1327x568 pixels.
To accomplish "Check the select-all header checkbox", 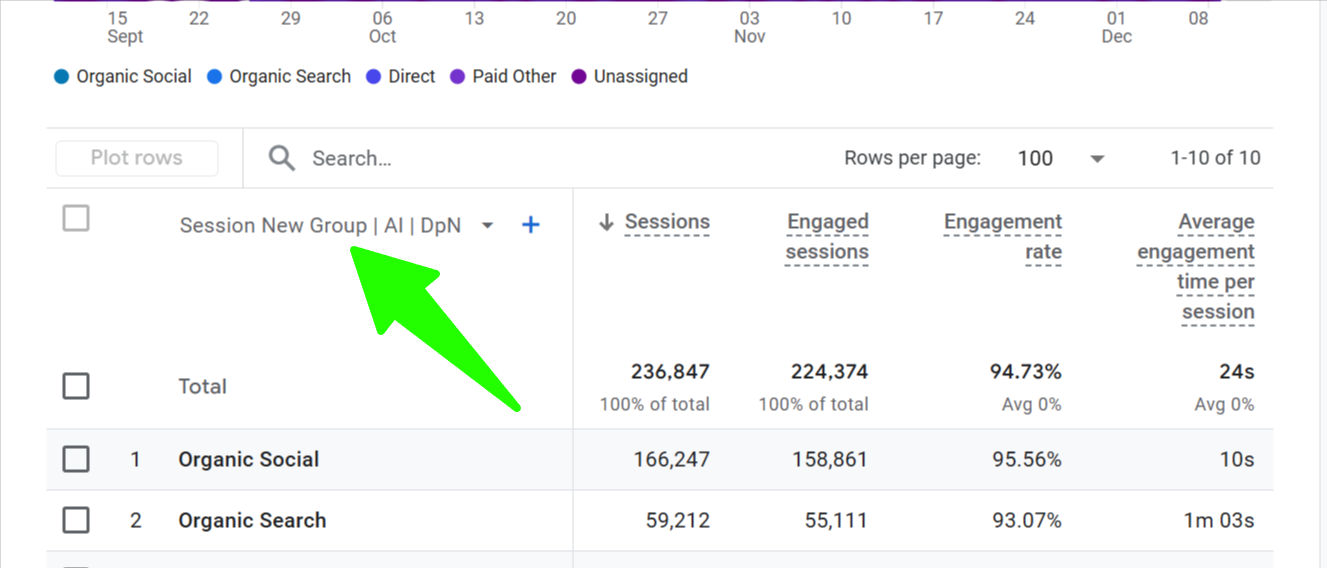I will 76,218.
